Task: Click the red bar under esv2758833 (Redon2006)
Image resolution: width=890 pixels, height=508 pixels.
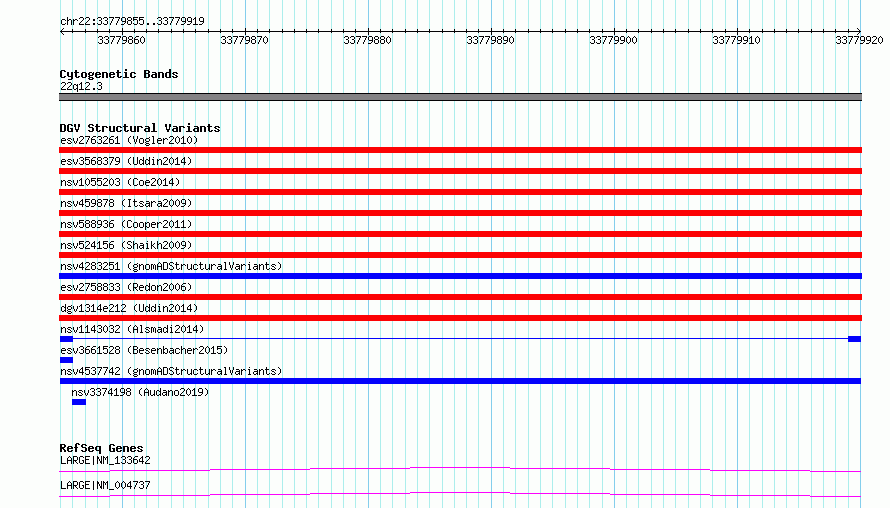Action: click(460, 297)
